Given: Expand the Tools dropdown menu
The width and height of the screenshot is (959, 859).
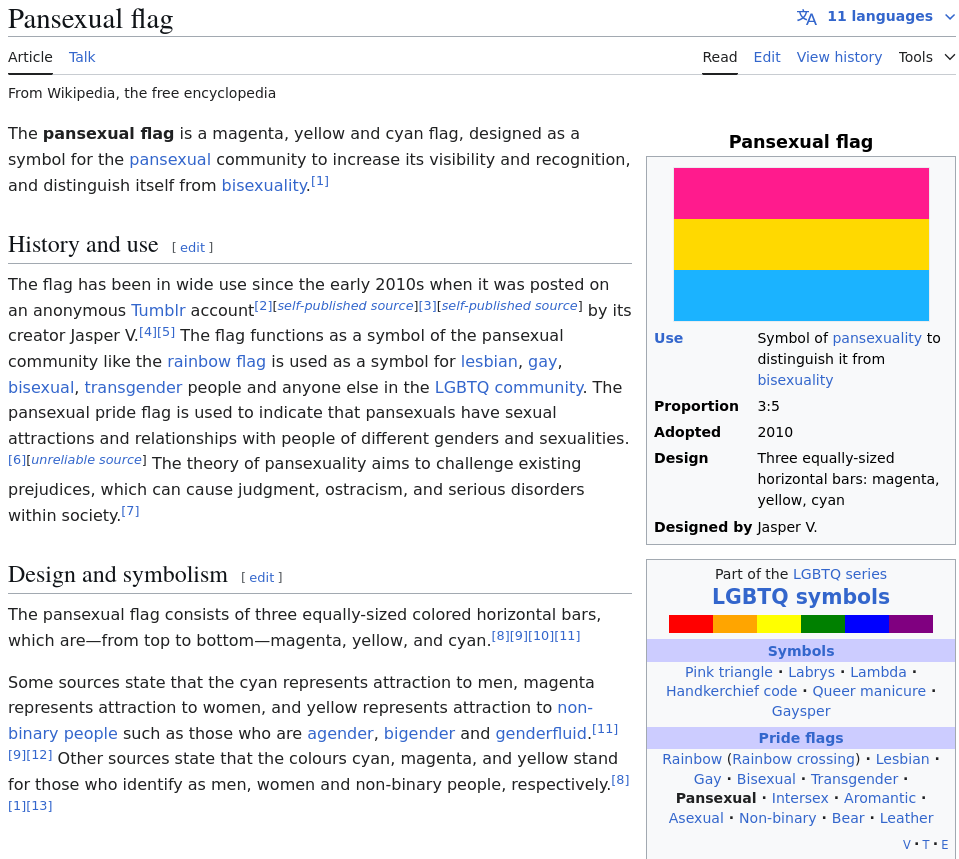Looking at the screenshot, I should (x=927, y=57).
